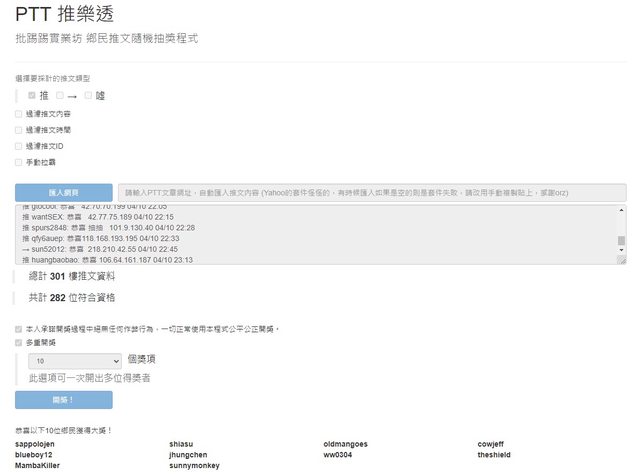Click the 匯入網頁 import button

[64, 192]
